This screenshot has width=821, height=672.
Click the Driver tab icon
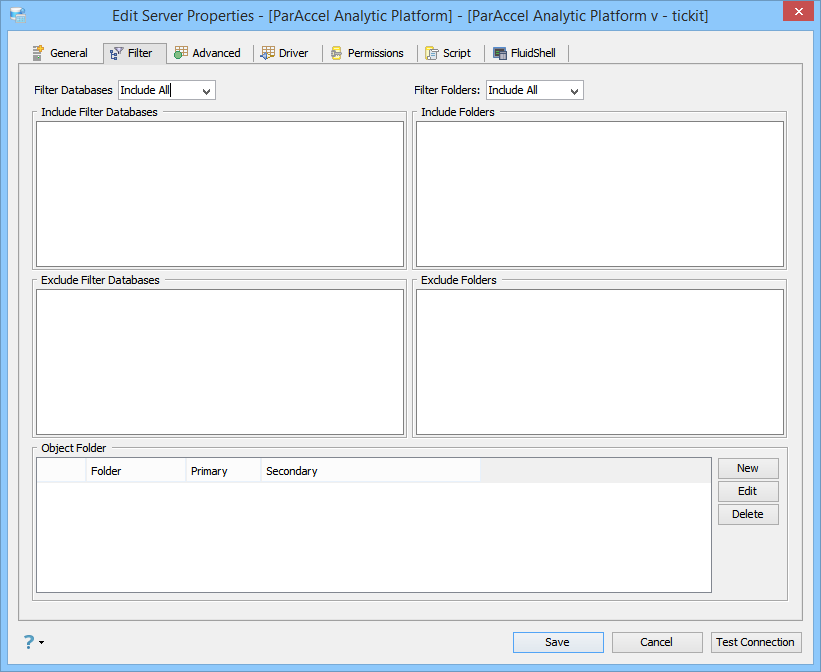268,52
